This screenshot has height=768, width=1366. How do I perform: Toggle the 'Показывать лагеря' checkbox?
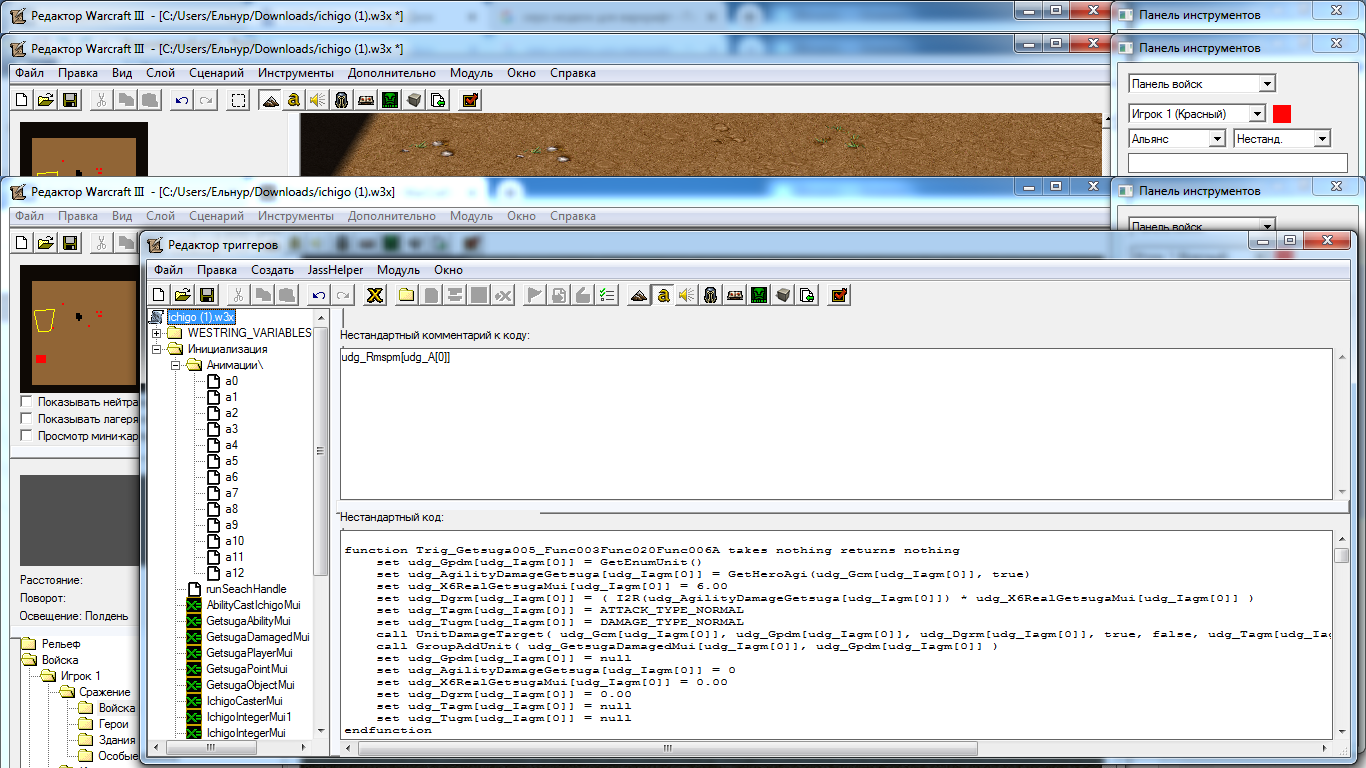(x=27, y=419)
